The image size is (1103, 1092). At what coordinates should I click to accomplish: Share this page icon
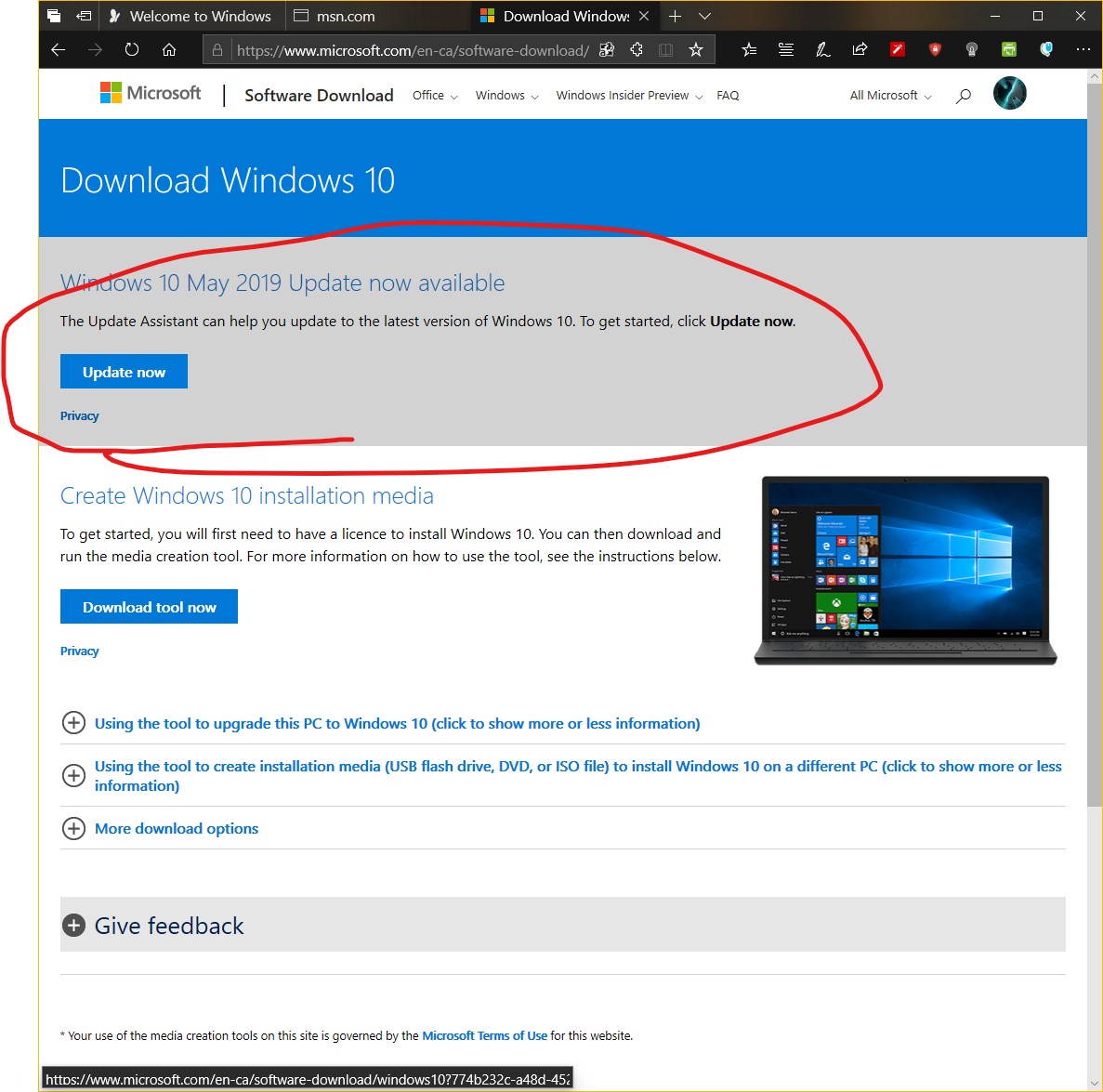(x=860, y=49)
